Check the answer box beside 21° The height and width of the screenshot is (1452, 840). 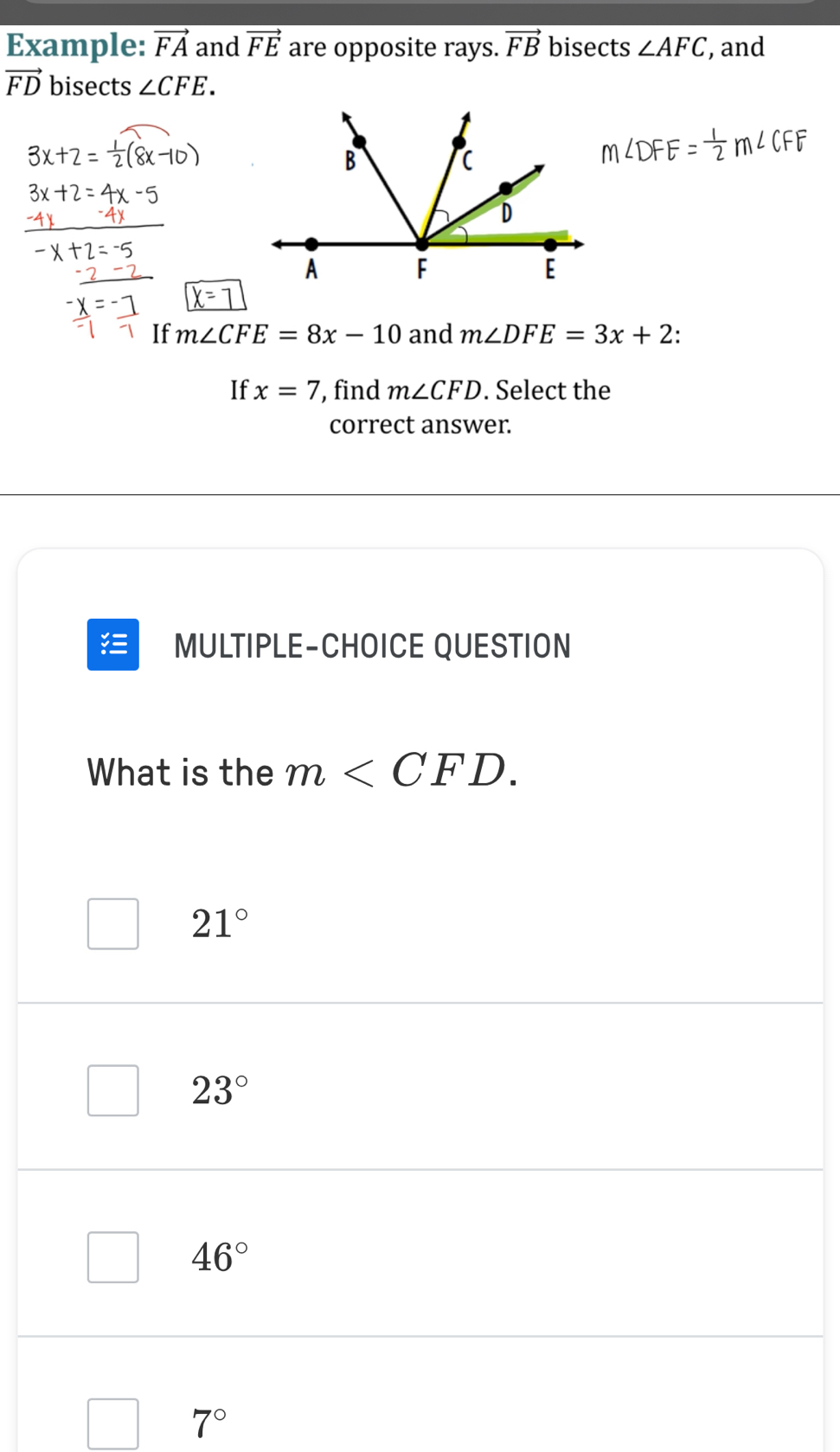[112, 923]
